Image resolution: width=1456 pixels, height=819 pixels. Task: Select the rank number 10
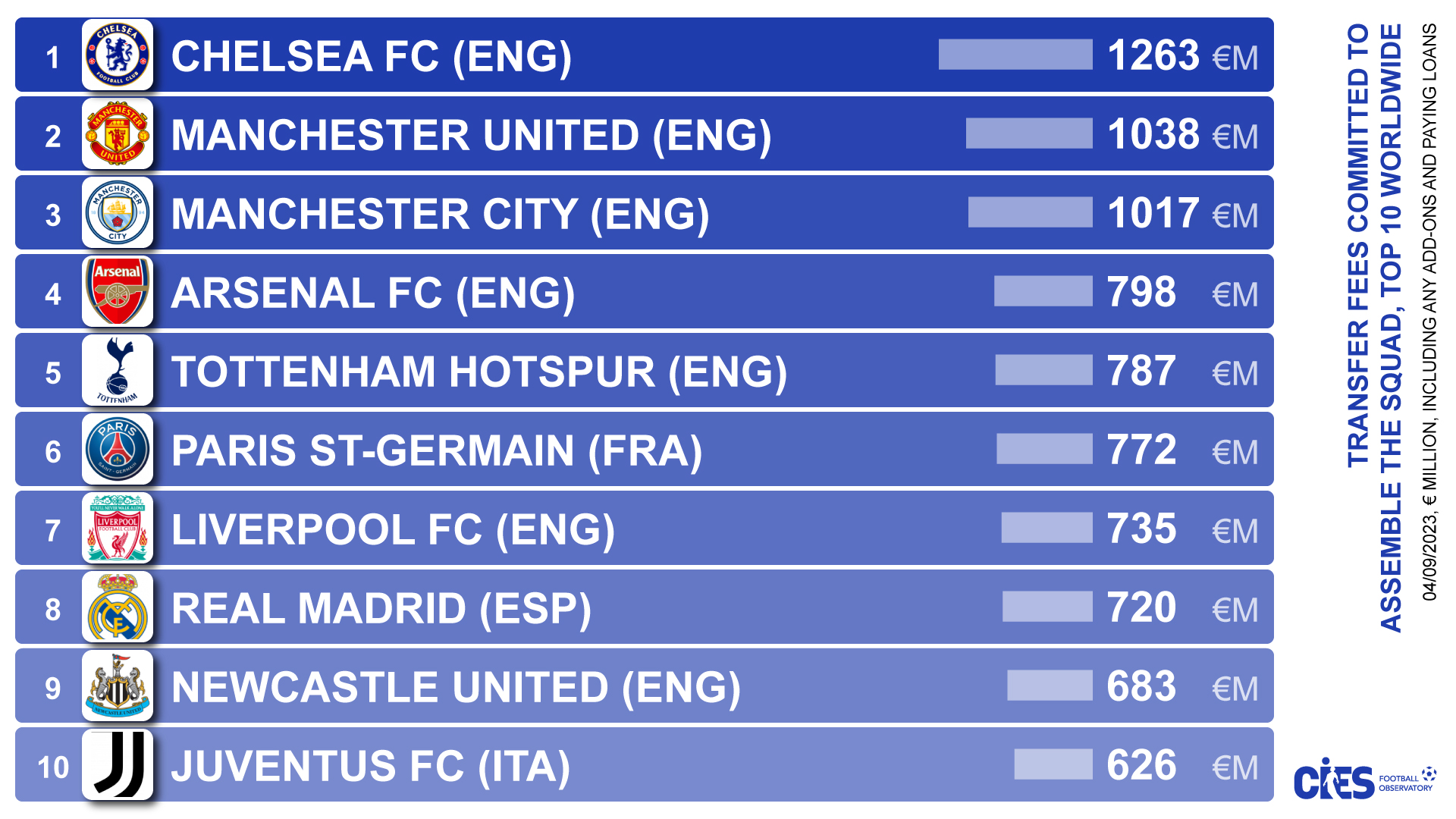click(x=53, y=767)
